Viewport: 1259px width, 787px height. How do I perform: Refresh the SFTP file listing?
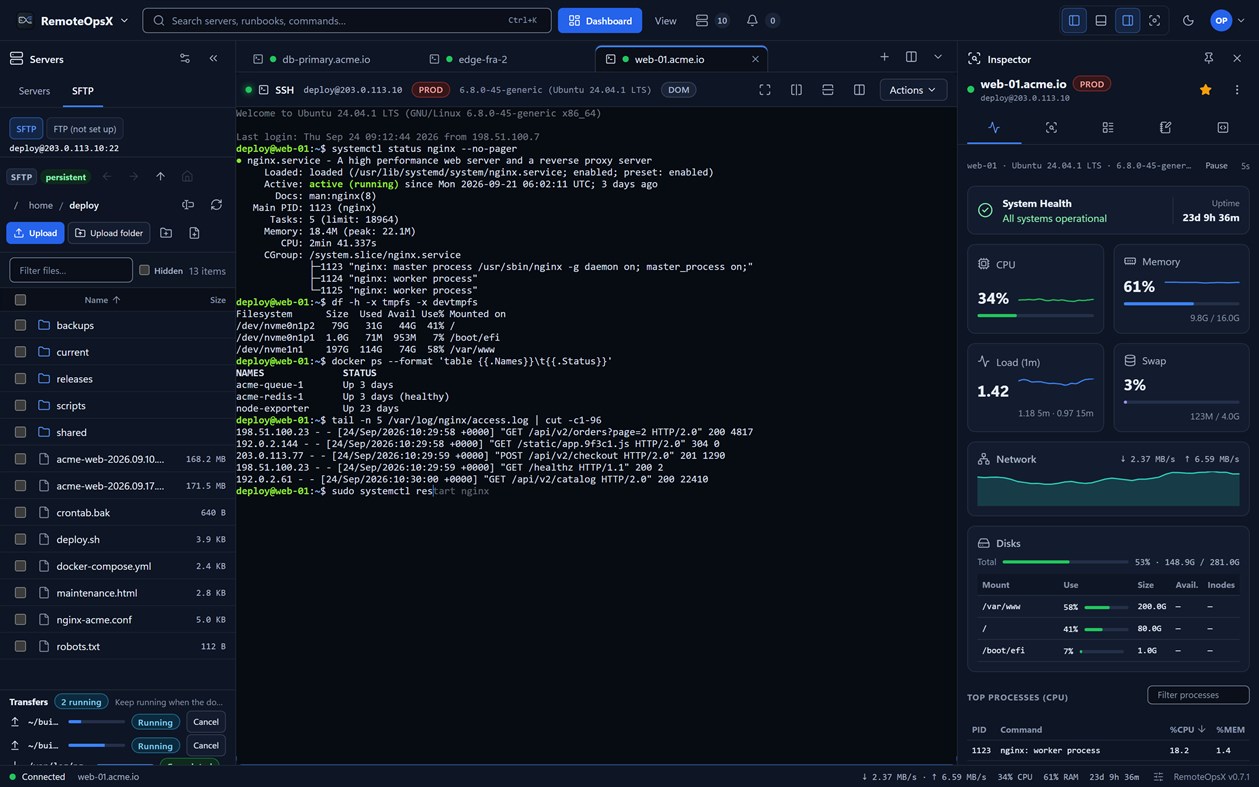tap(216, 205)
